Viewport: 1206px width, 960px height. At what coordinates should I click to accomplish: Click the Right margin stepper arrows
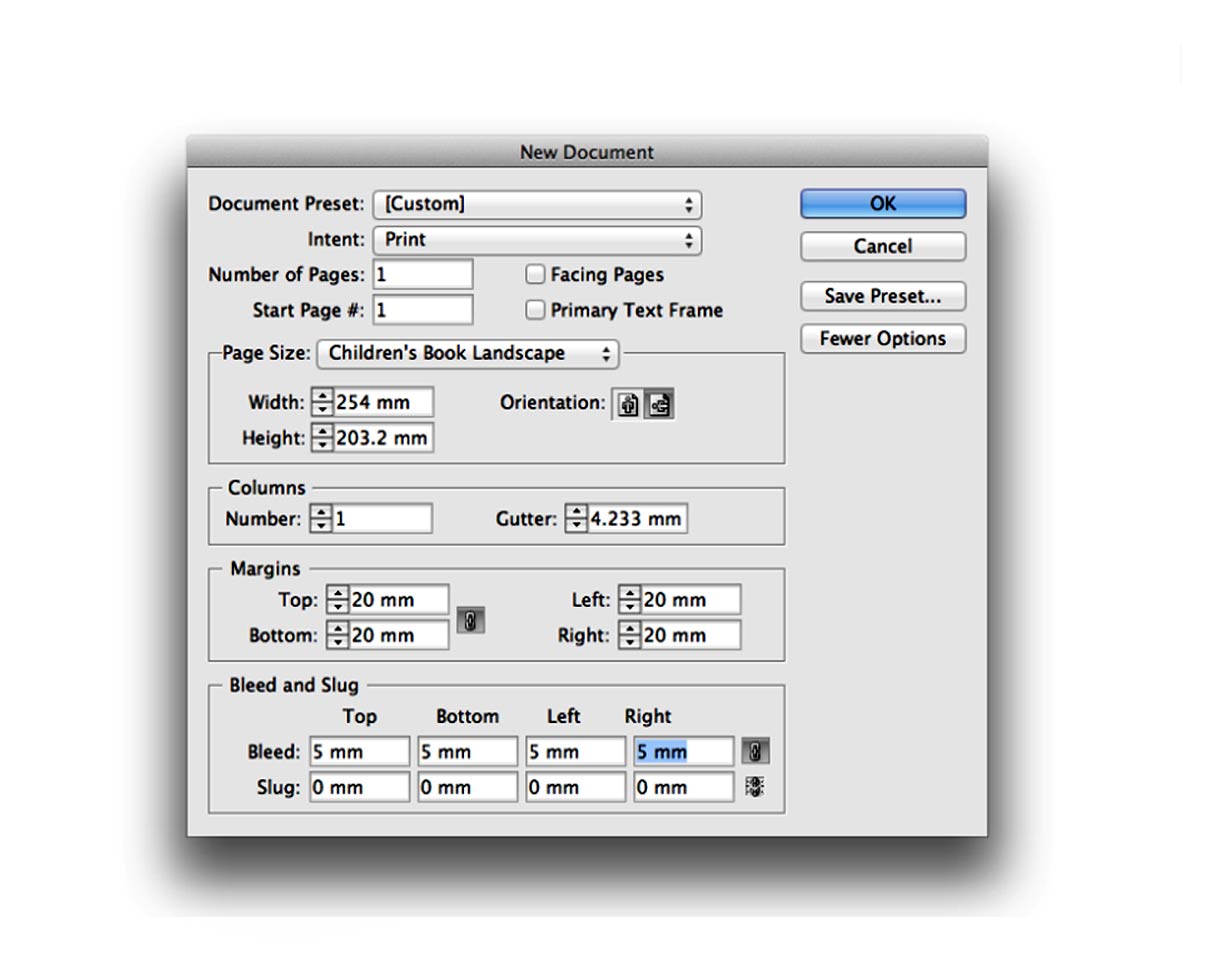click(x=630, y=635)
